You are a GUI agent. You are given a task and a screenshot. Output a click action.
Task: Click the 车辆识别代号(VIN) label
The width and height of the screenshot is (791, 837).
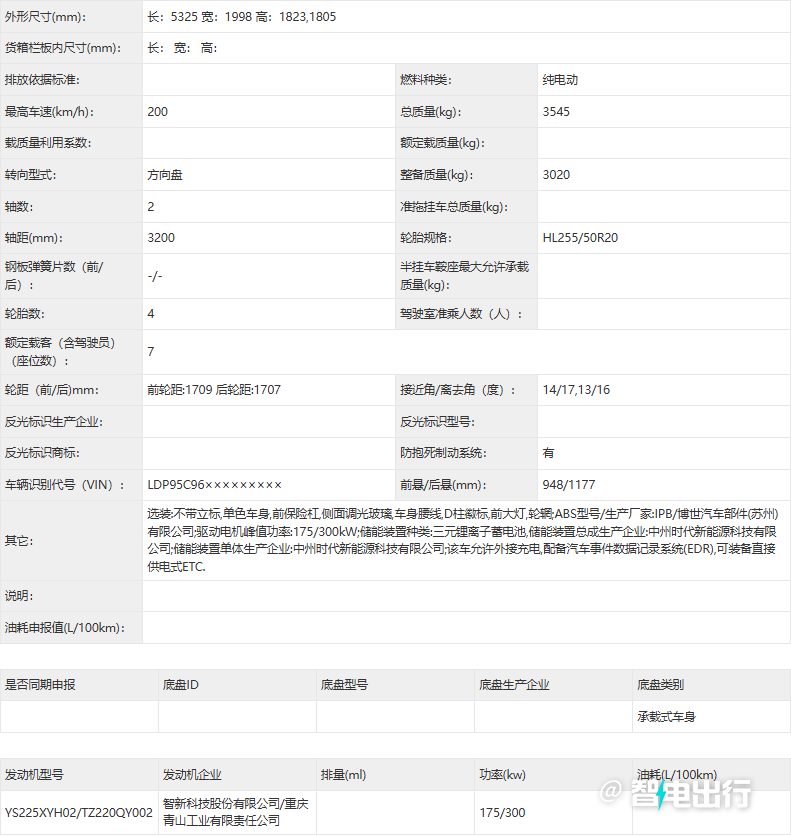65,485
